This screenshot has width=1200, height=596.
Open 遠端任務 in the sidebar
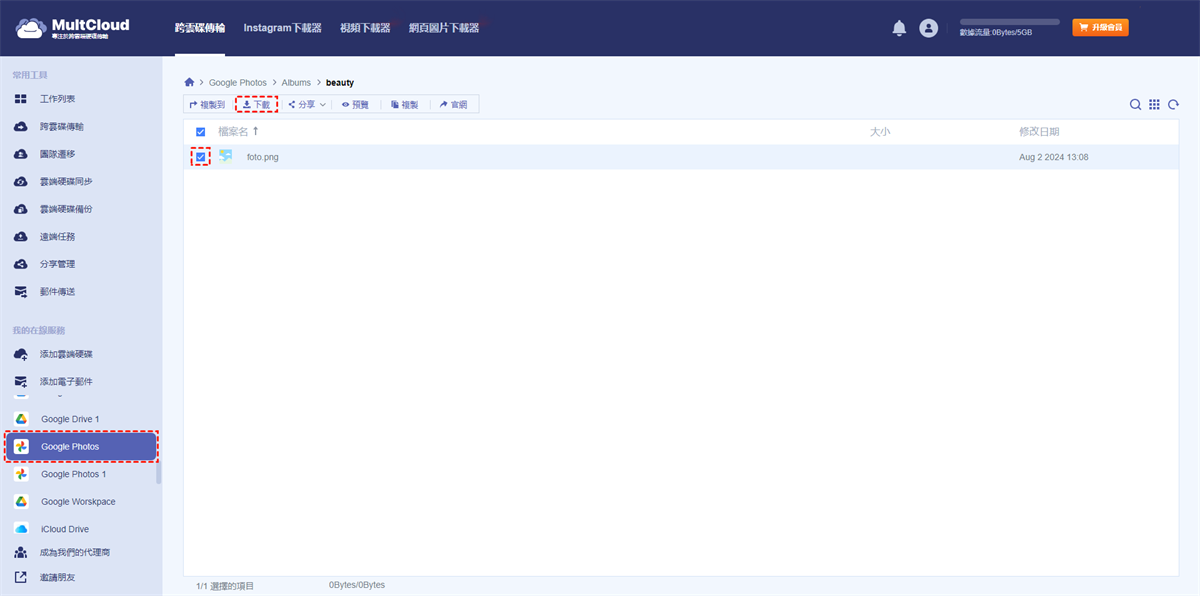coord(57,237)
